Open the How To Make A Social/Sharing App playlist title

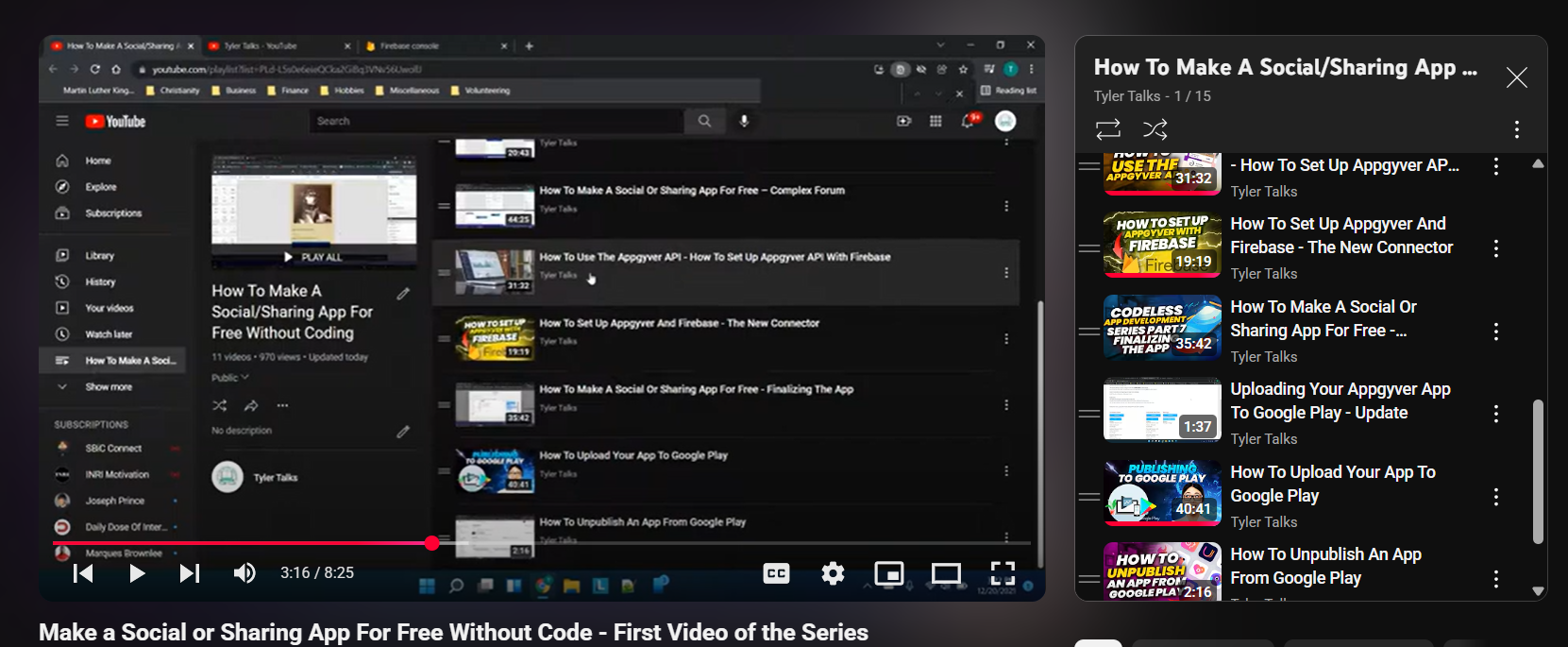point(1286,67)
